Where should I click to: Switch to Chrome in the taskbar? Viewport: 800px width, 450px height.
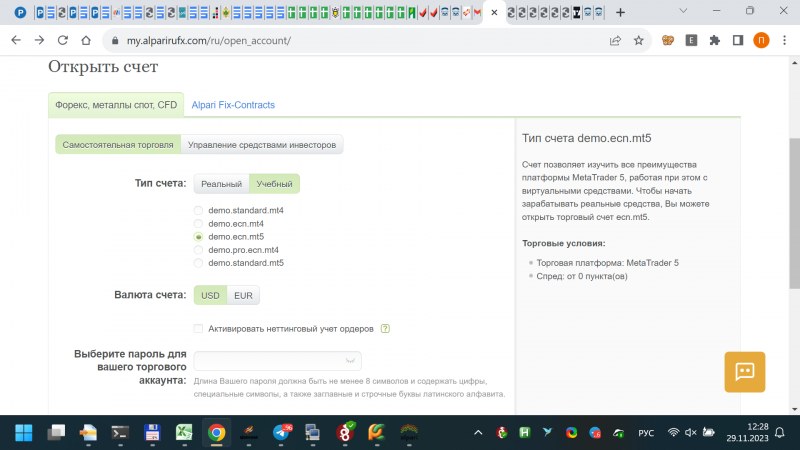[x=216, y=433]
